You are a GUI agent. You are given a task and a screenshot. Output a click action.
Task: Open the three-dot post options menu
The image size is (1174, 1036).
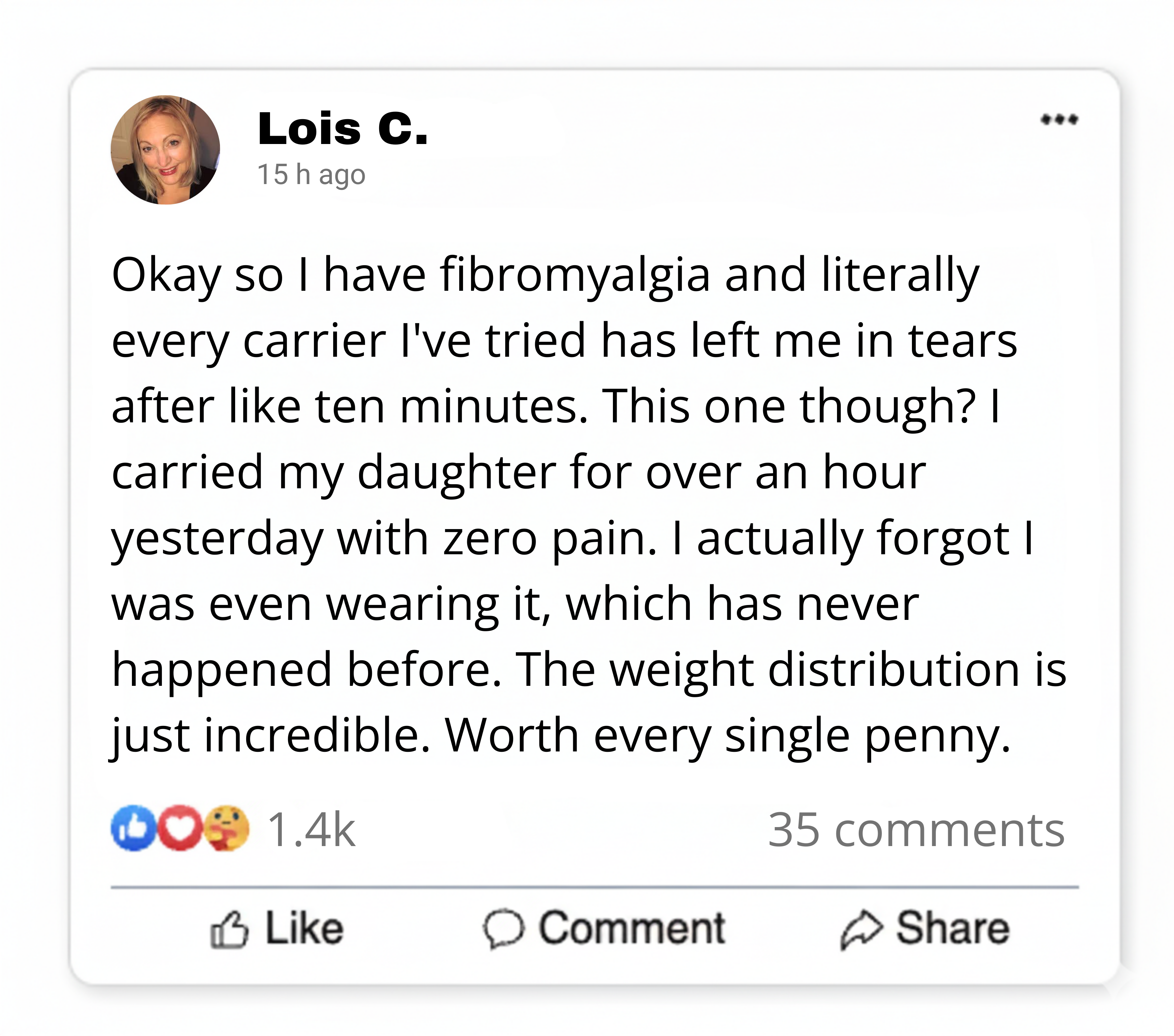[x=1060, y=120]
